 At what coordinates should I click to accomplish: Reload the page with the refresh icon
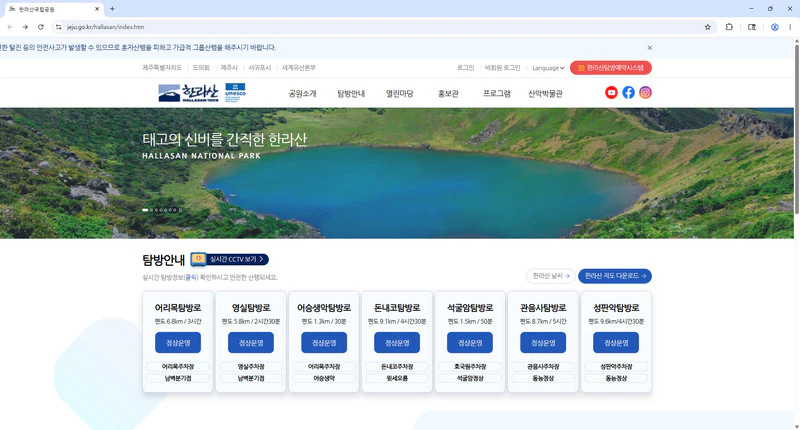coord(41,27)
